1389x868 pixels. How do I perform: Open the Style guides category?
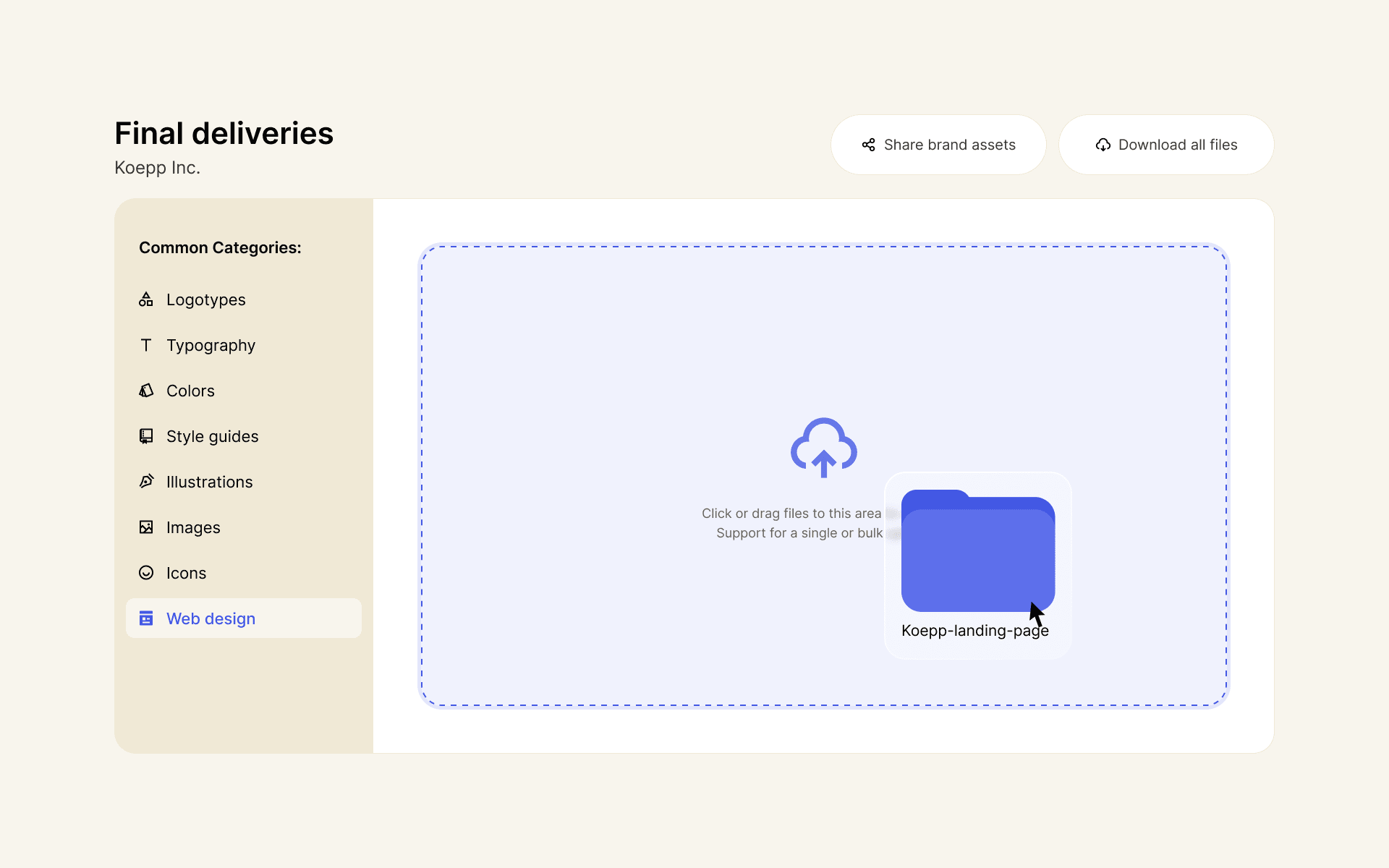212,436
